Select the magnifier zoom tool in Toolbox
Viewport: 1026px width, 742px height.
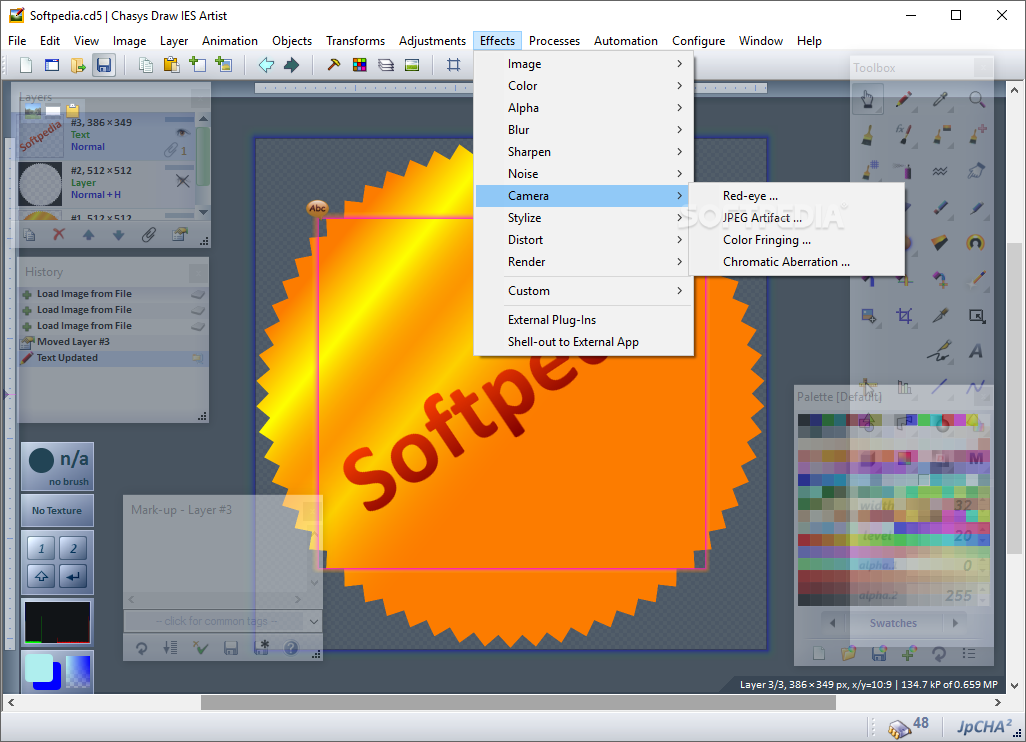977,99
